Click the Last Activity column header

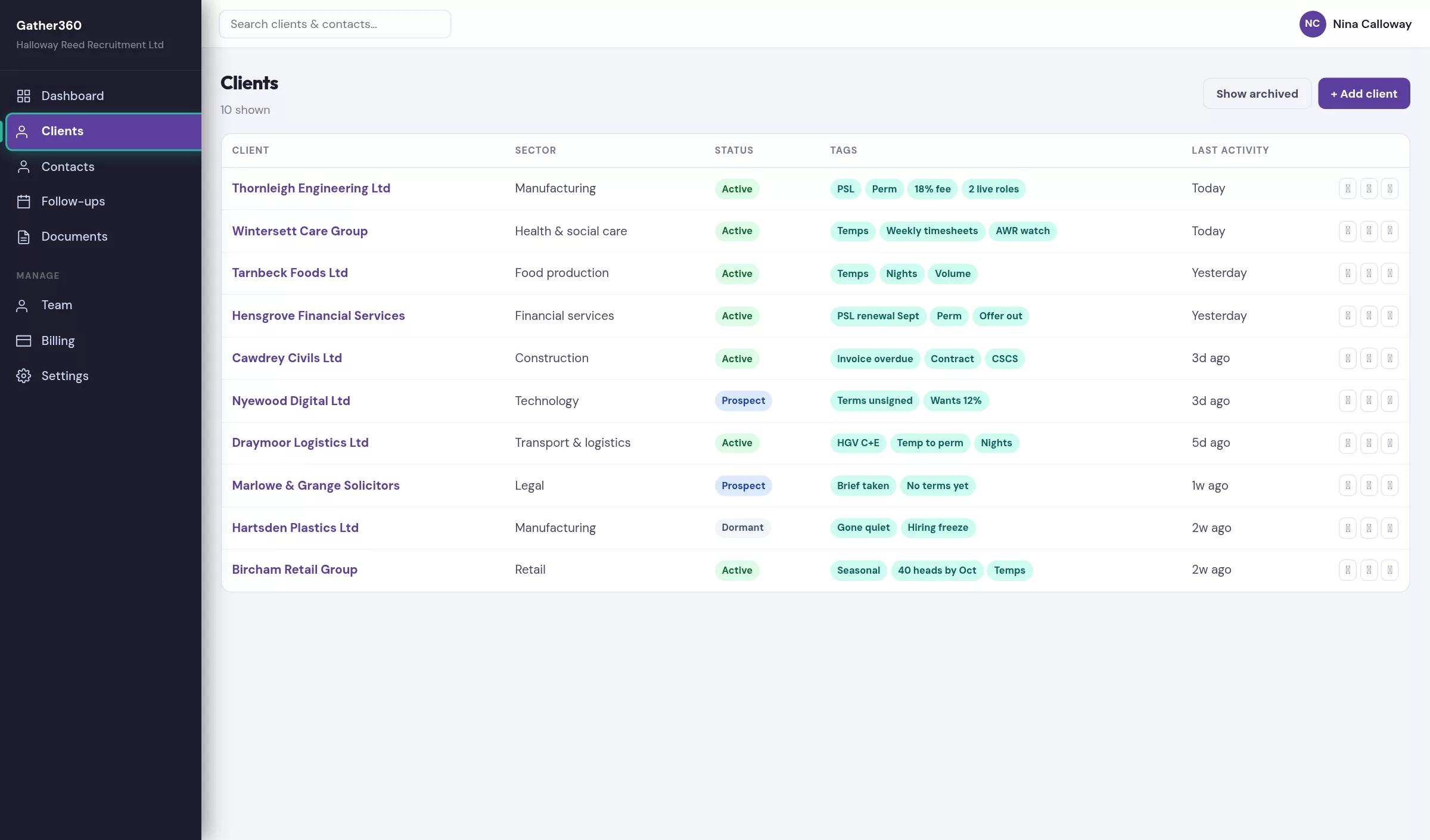[1230, 150]
